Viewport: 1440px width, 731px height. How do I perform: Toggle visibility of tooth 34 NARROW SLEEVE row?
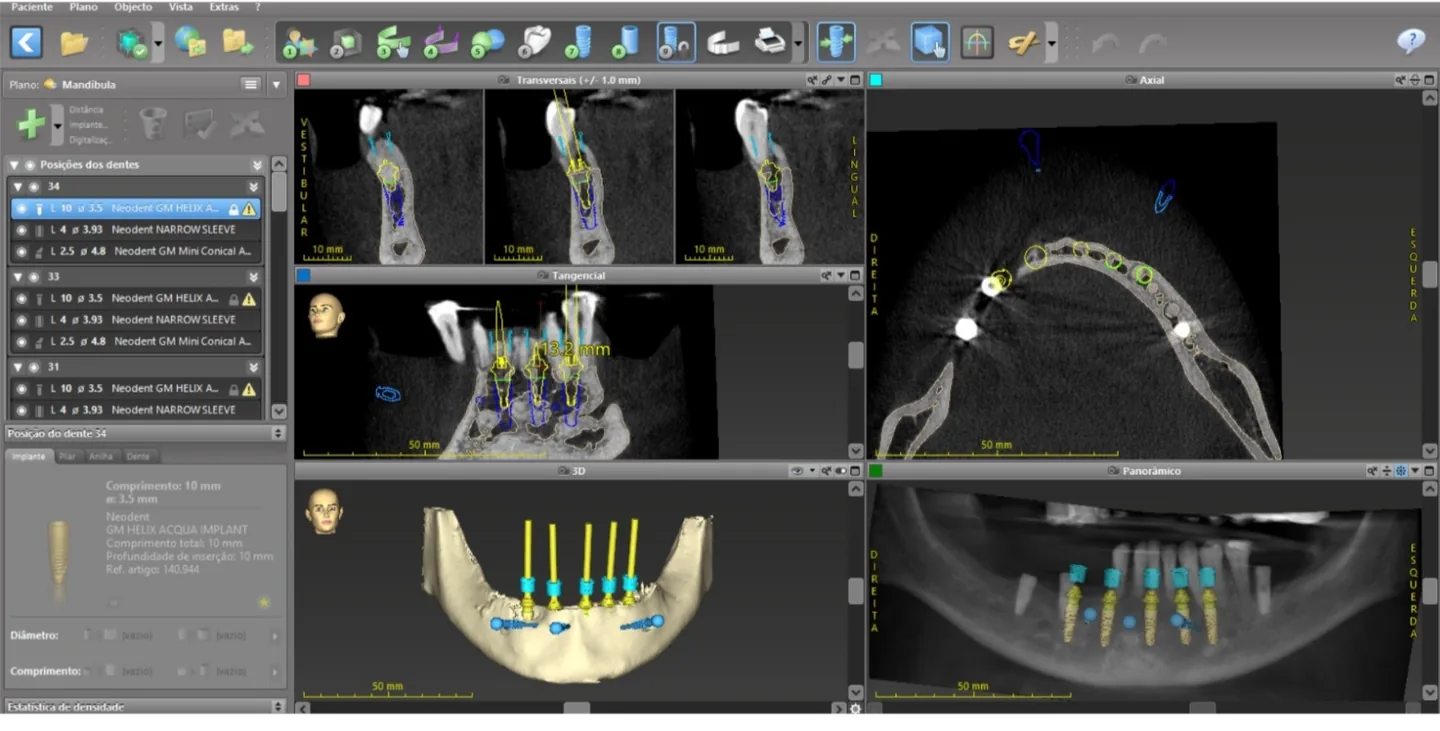(x=22, y=230)
